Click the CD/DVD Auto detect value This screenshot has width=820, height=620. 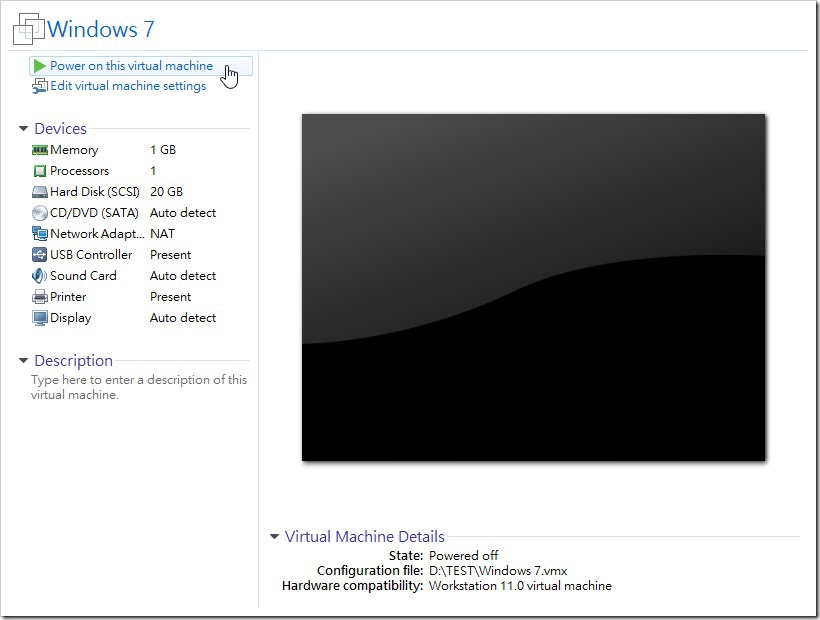[x=183, y=213]
